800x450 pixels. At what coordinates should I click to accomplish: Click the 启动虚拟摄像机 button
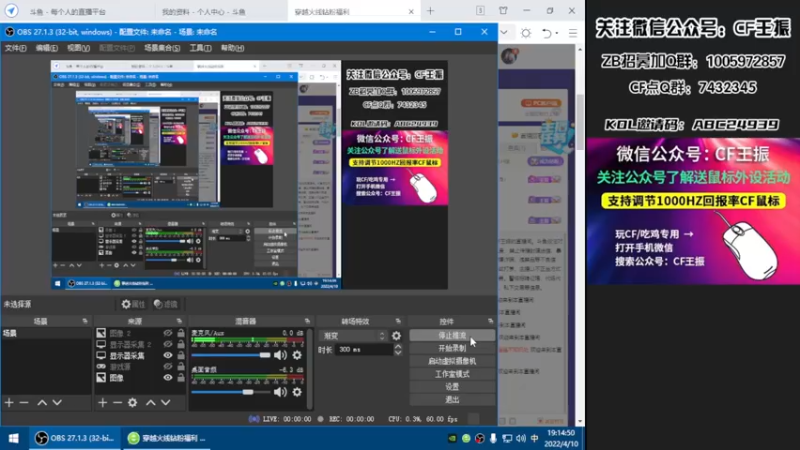(x=452, y=361)
